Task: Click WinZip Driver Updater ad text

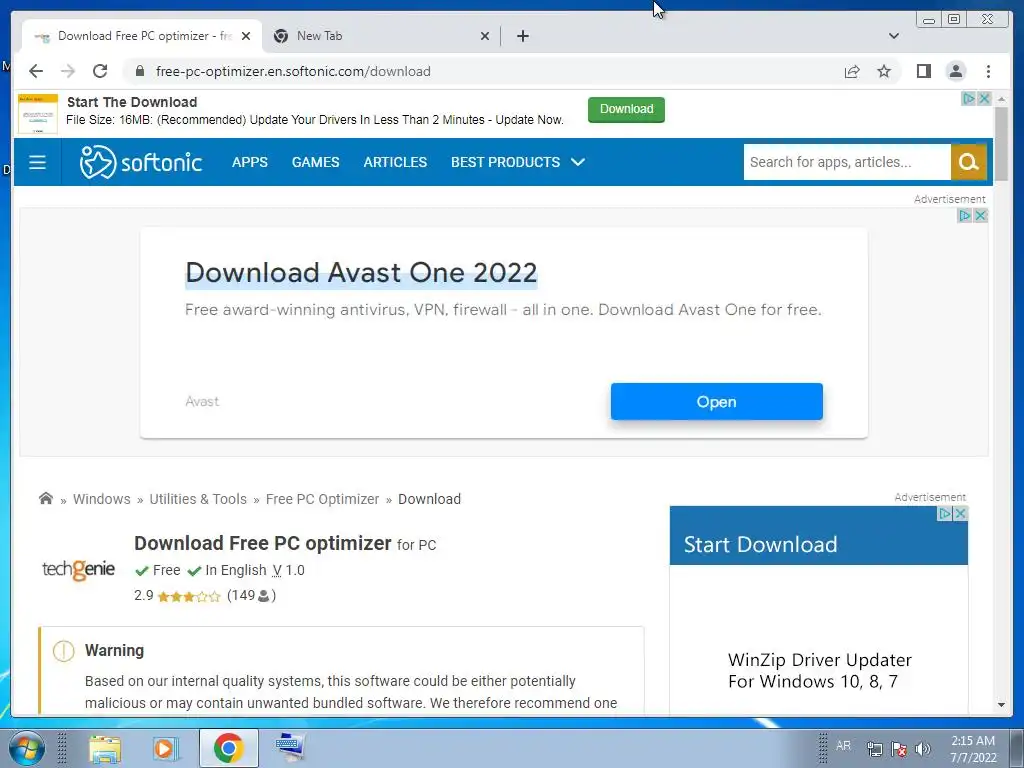Action: [x=820, y=671]
